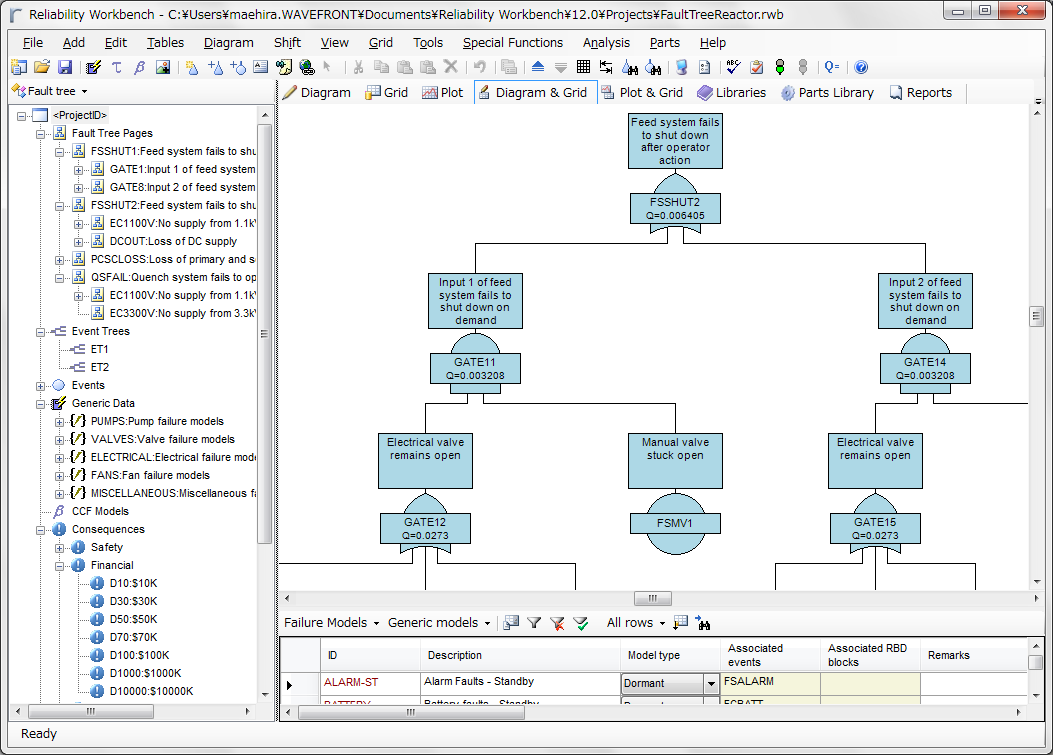The width and height of the screenshot is (1053, 755).
Task: Select the CCF Models tree item
Action: (x=100, y=511)
